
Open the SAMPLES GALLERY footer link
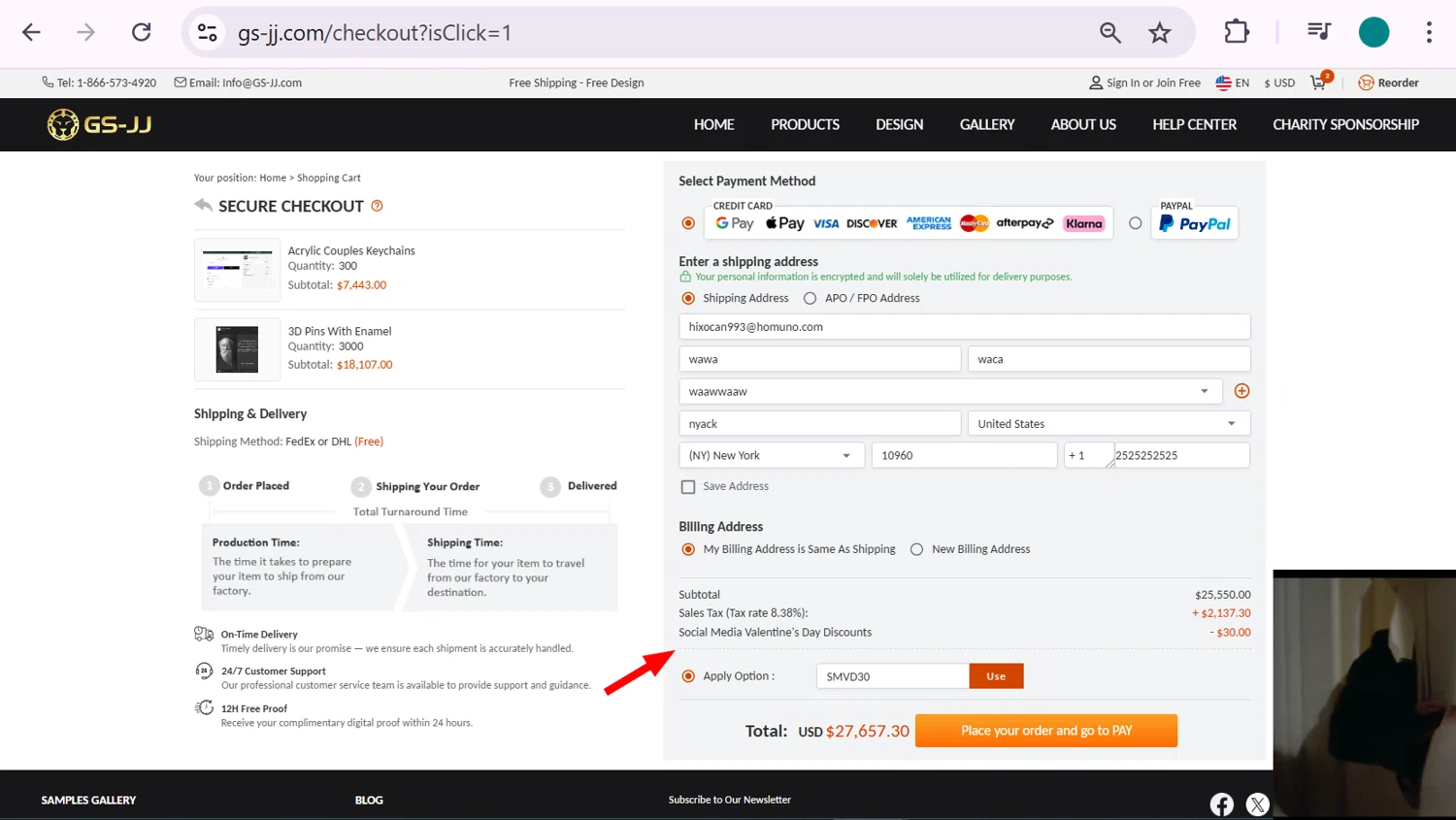pyautogui.click(x=88, y=800)
